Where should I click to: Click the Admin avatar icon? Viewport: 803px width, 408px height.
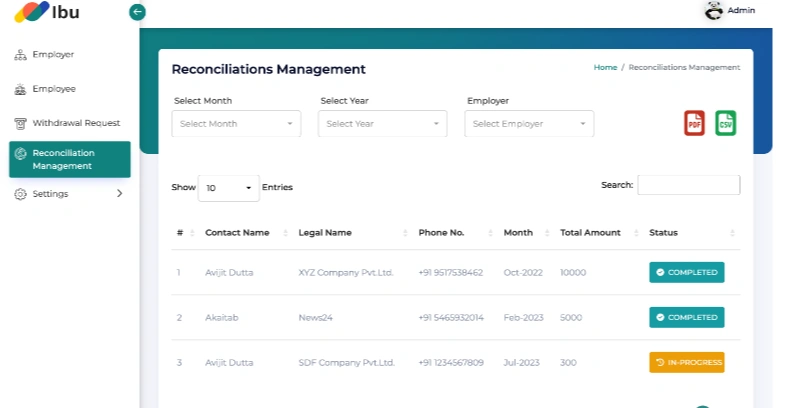(x=714, y=11)
